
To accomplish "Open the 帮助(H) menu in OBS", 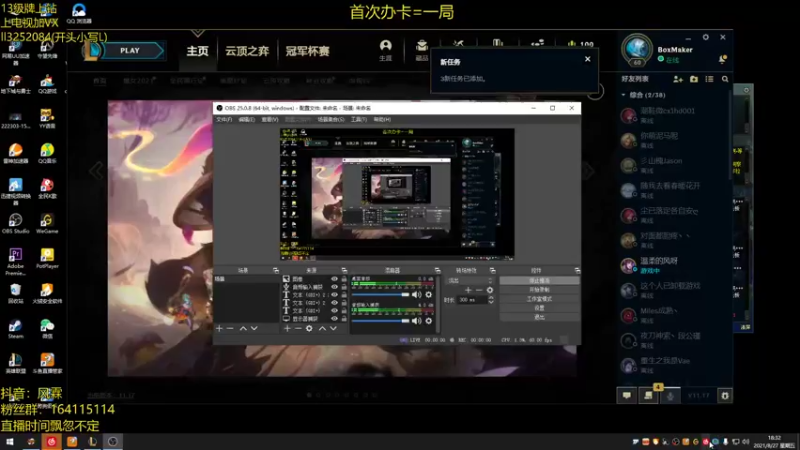I will pyautogui.click(x=382, y=119).
